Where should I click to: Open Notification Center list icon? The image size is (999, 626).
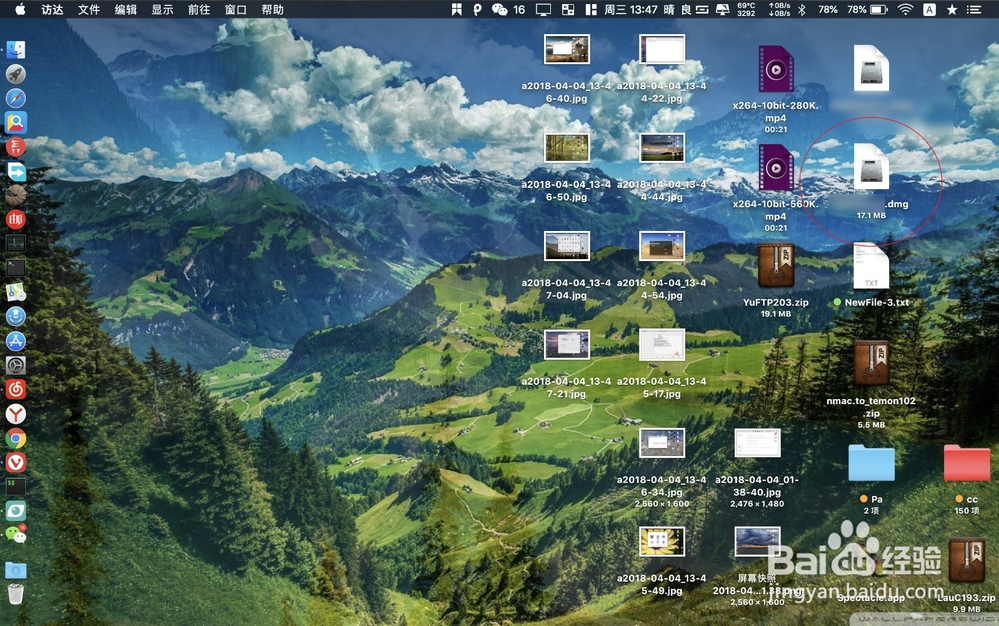(976, 9)
